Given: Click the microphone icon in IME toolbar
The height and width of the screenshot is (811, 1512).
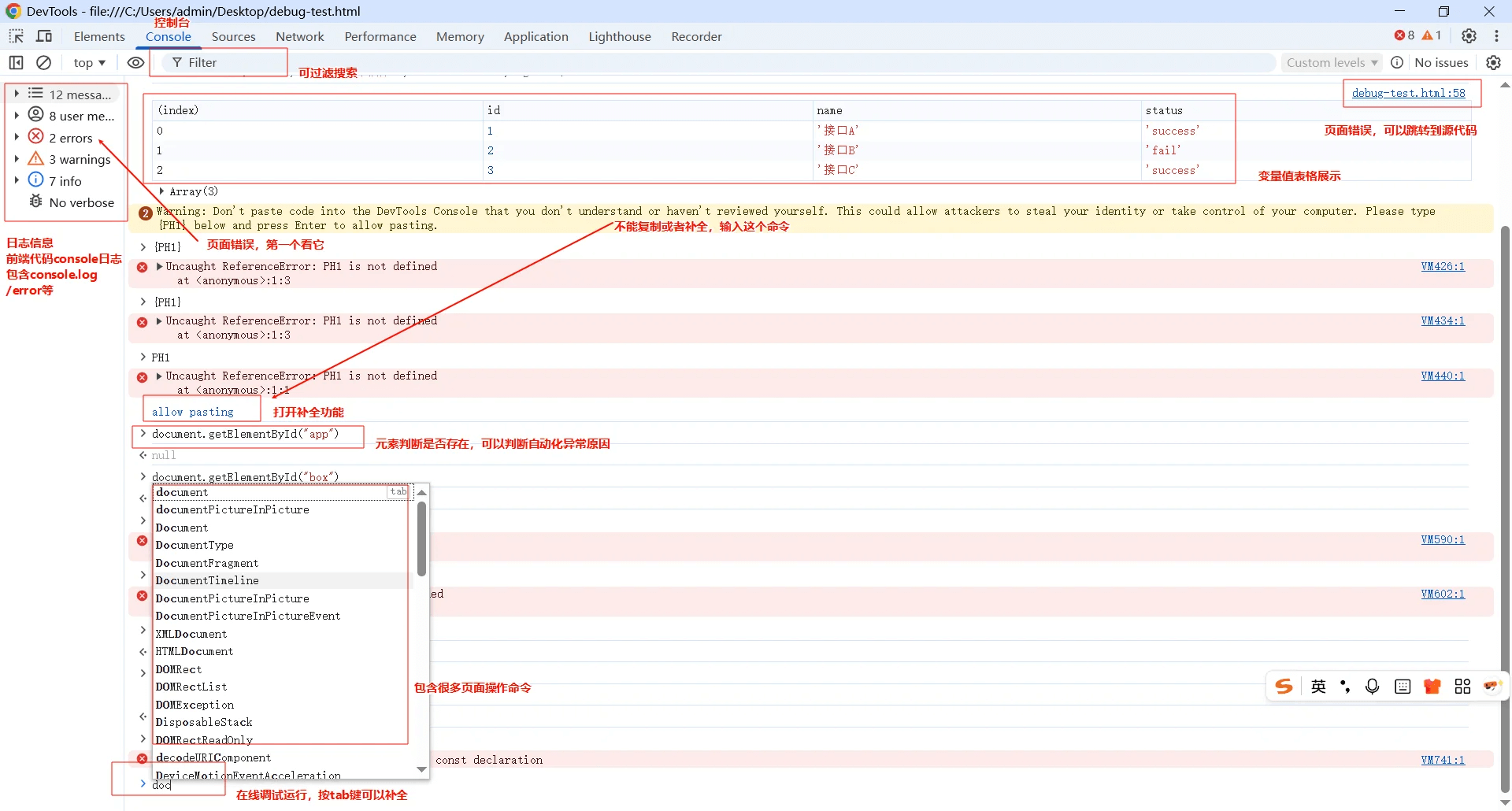Looking at the screenshot, I should 1372,687.
